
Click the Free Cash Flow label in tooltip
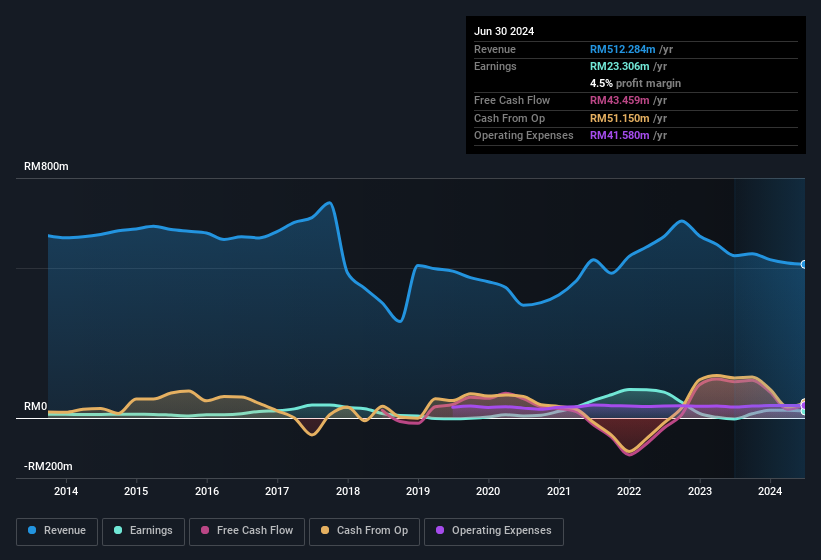pos(512,100)
